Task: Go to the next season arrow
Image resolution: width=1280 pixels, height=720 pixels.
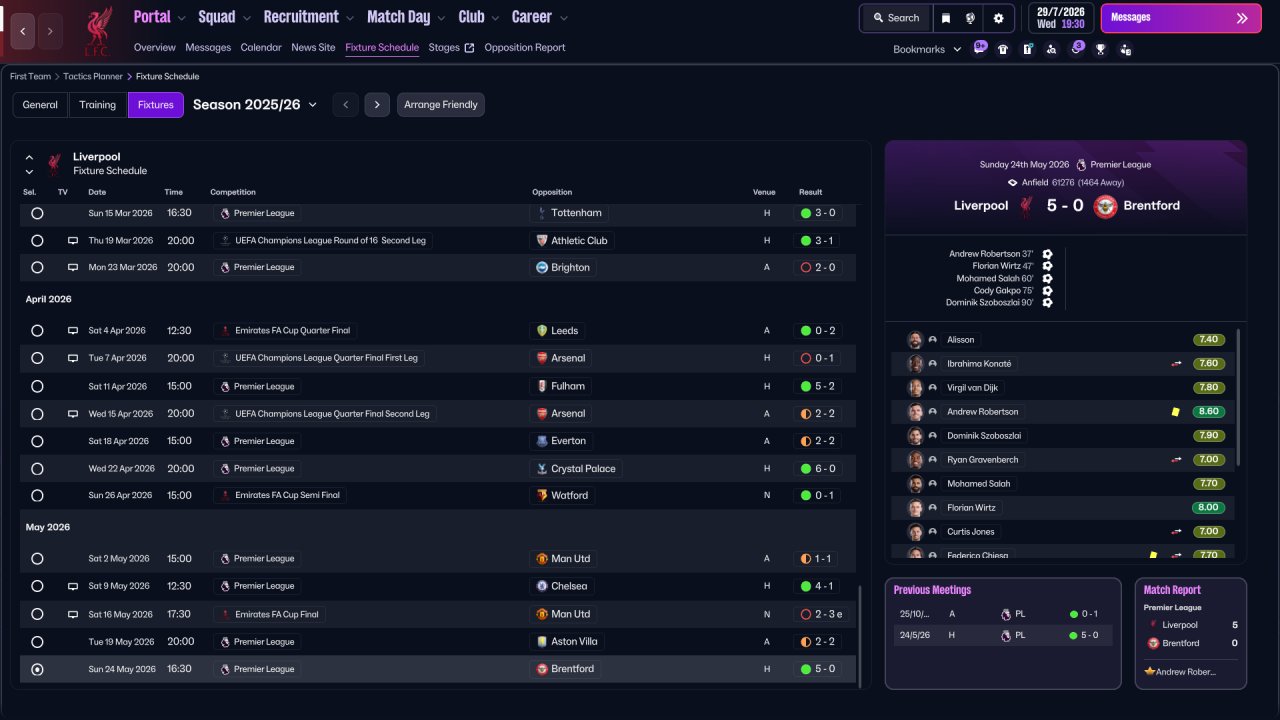Action: point(377,105)
